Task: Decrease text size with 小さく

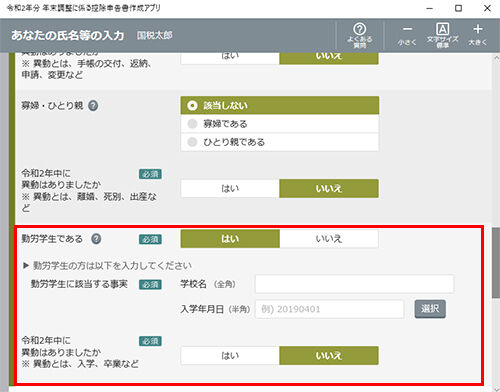Action: click(407, 35)
